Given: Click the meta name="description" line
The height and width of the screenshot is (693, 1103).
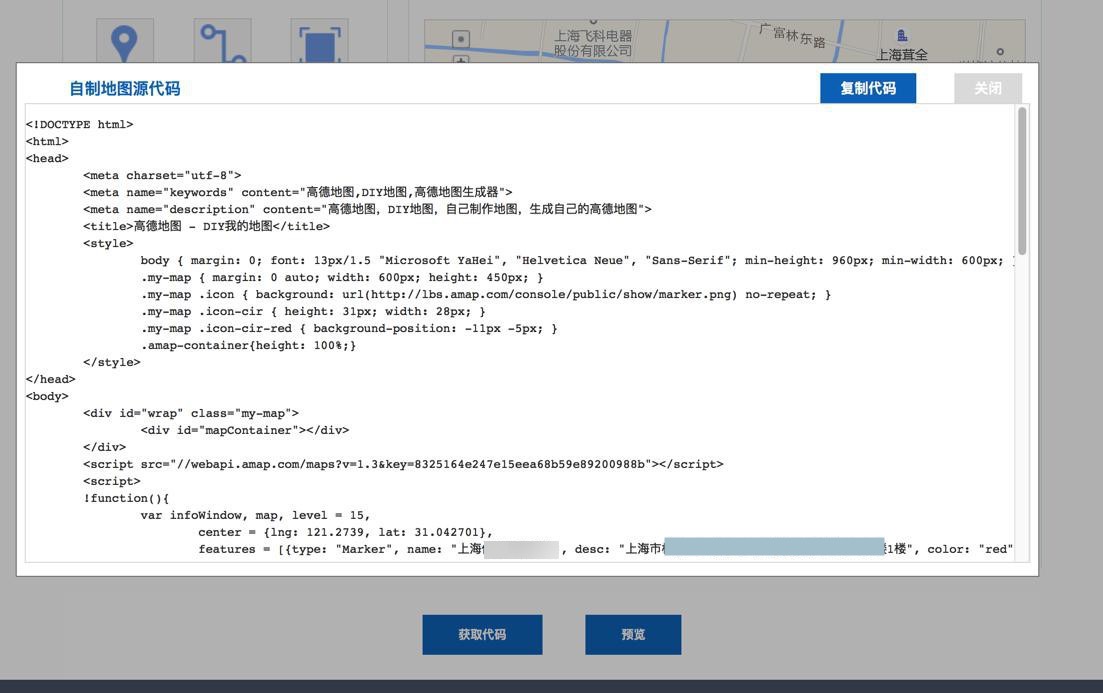Looking at the screenshot, I should (367, 209).
